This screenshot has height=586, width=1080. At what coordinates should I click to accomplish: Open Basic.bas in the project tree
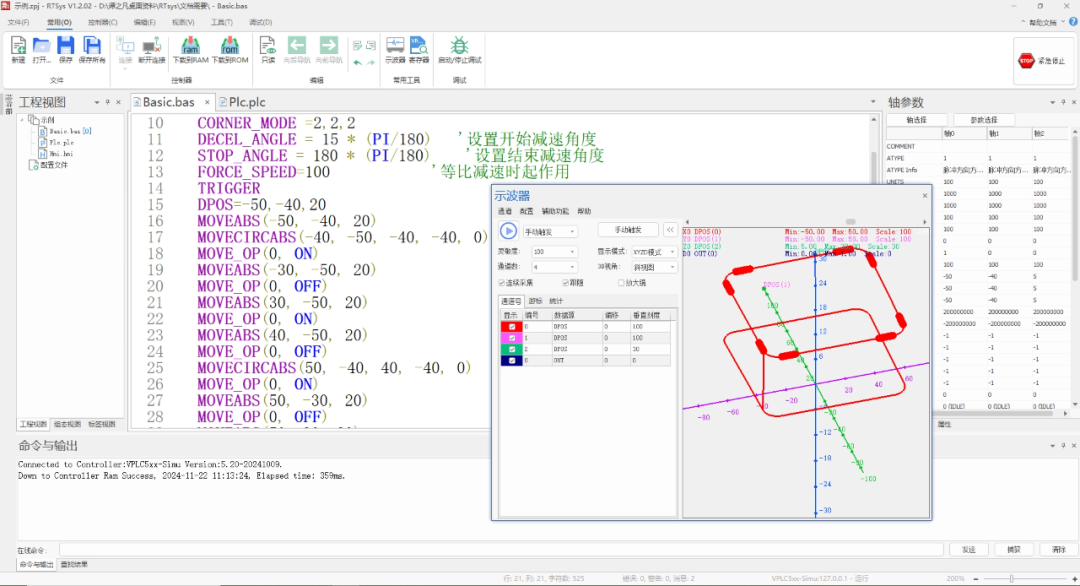pos(65,131)
